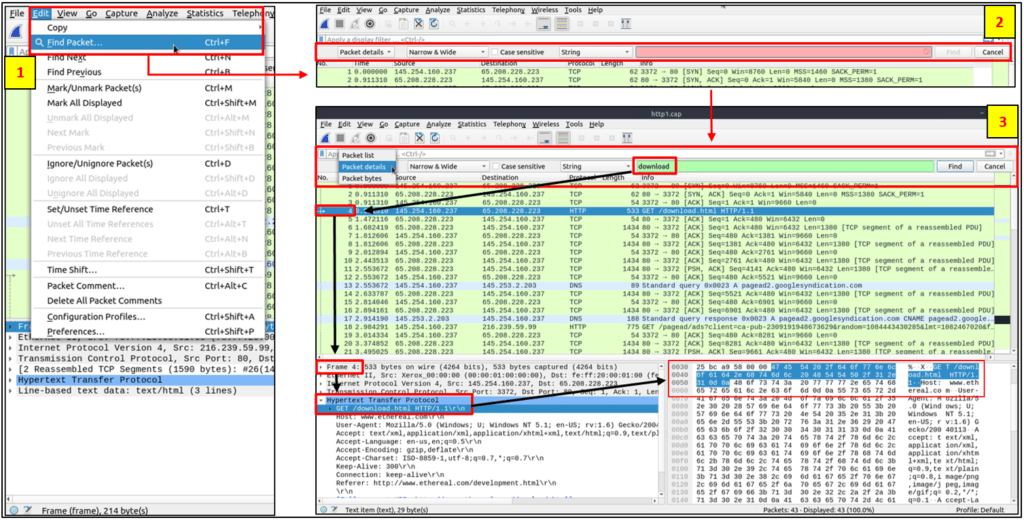Click reload file icon in window 3 toolbar

pyautogui.click(x=434, y=138)
